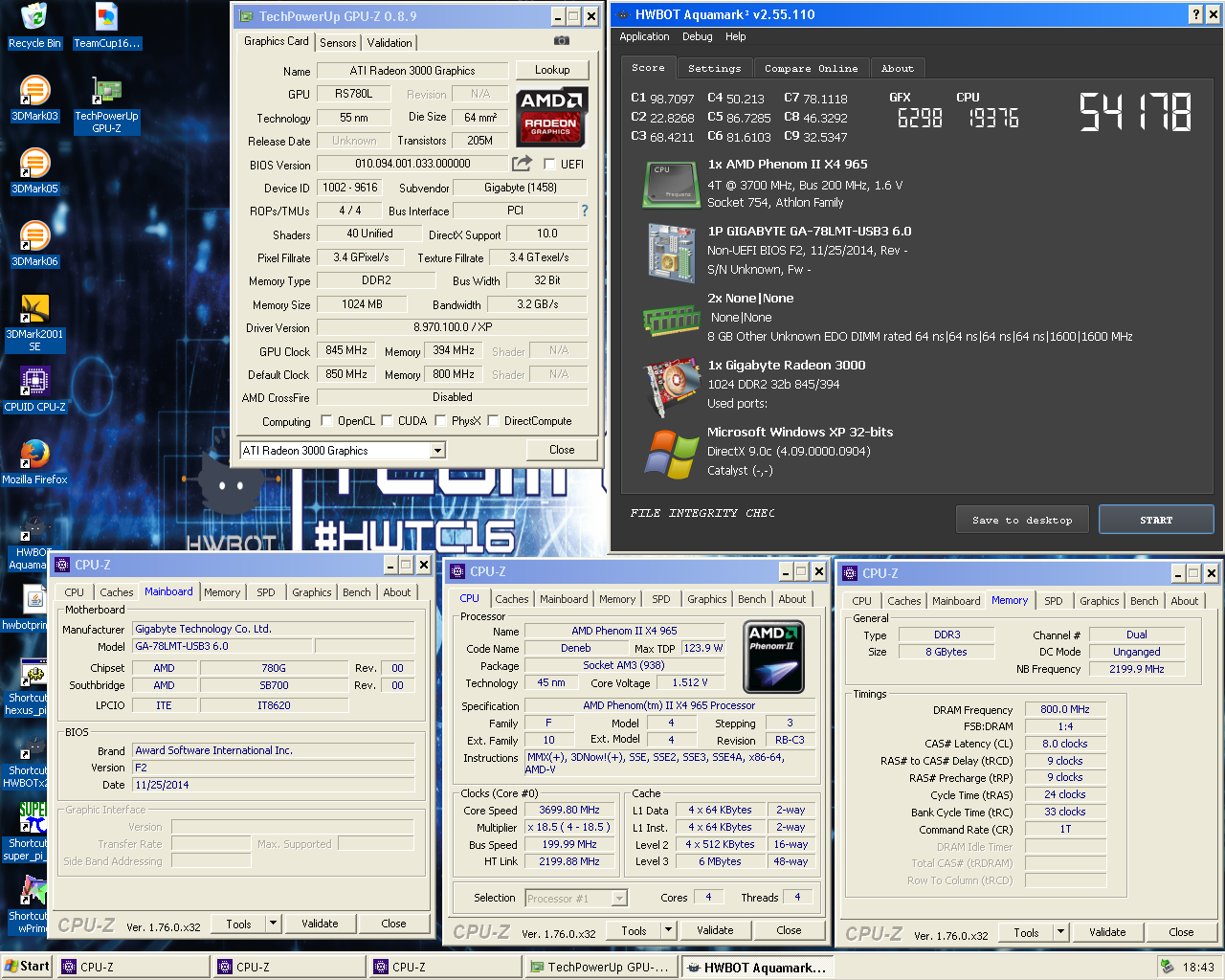Click the AMD Phenom II logo in CPU-Z

(x=773, y=657)
